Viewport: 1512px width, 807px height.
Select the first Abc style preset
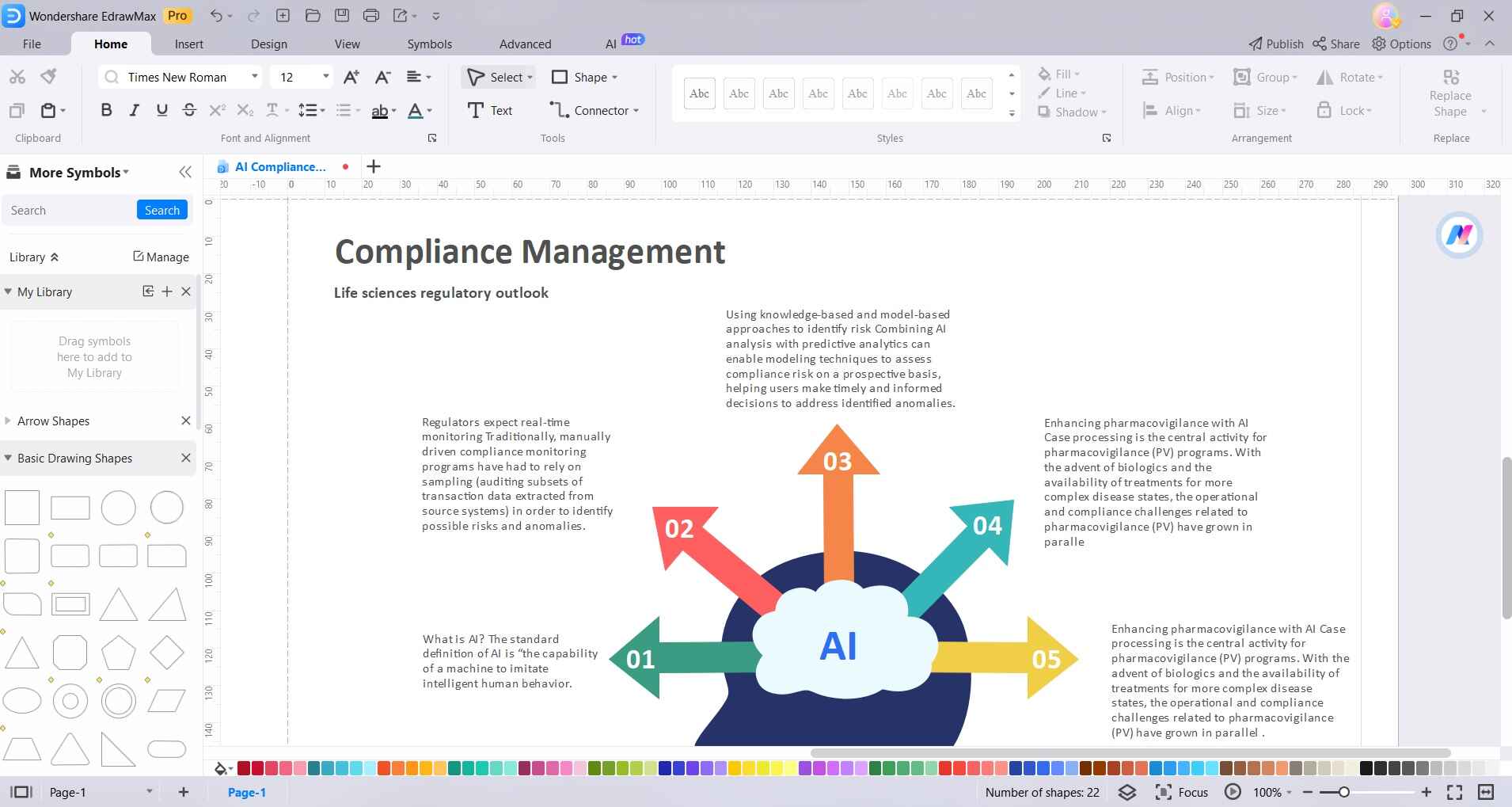click(699, 93)
